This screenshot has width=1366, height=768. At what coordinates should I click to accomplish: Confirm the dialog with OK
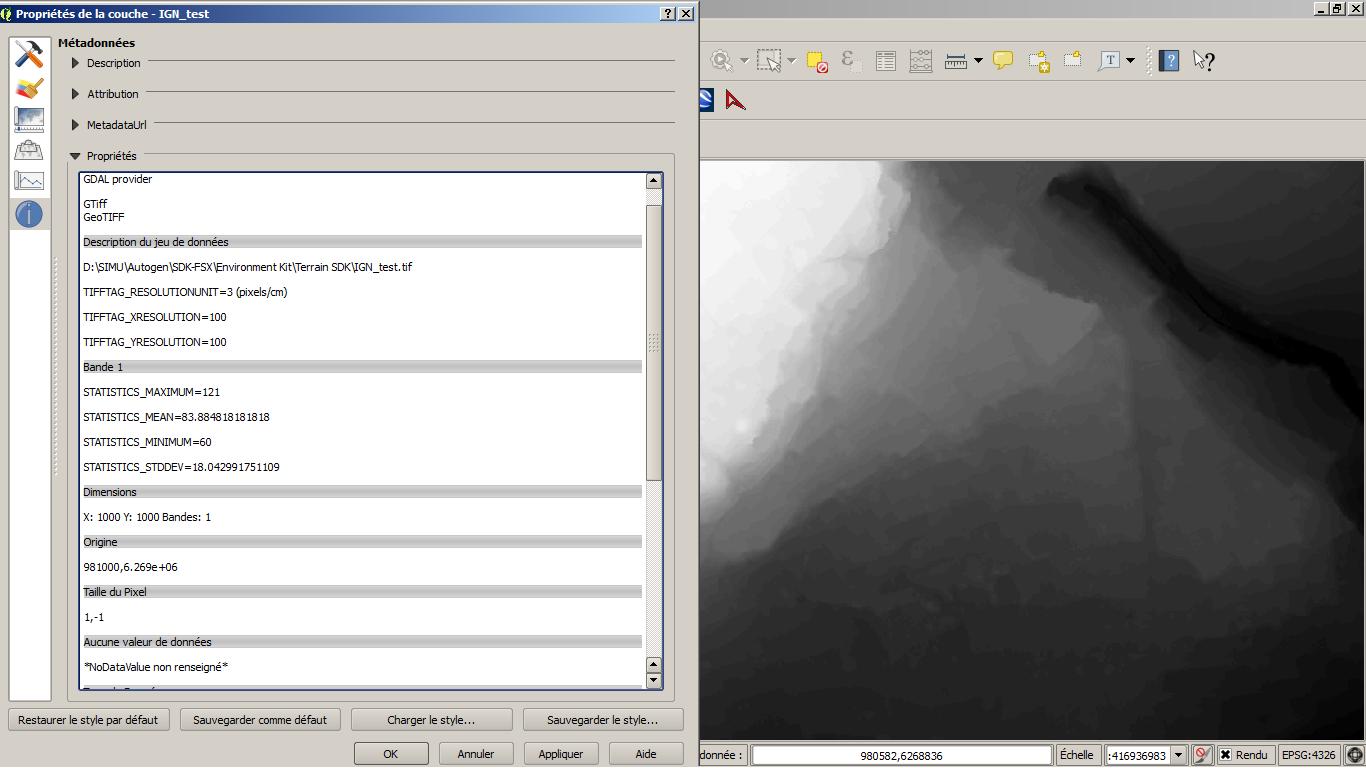point(391,754)
